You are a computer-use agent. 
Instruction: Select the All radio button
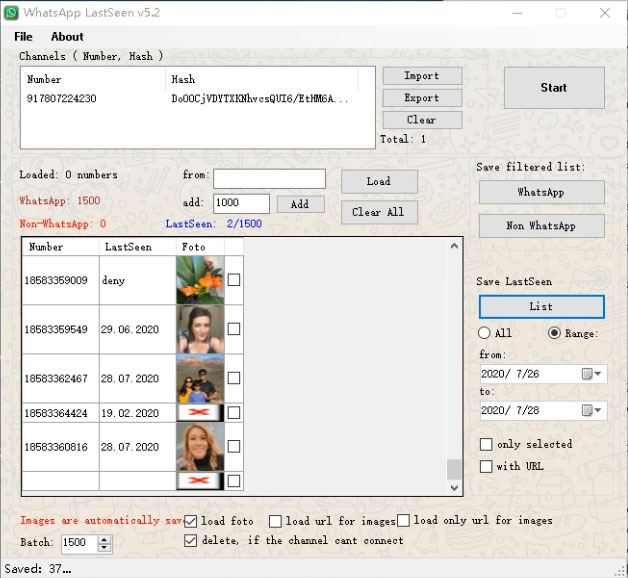[485, 333]
